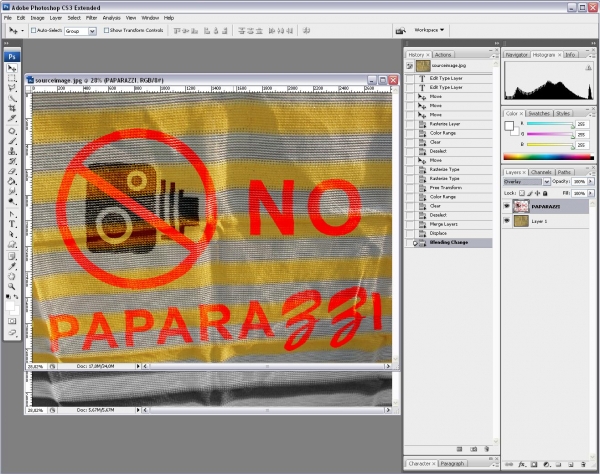Screen dimensions: 600x474
Task: Toggle Lock image pixels brush icon
Action: coord(530,193)
